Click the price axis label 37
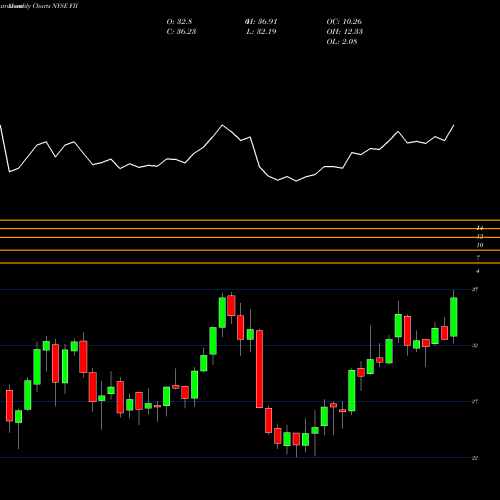Image resolution: width=500 pixels, height=500 pixels. 475,289
